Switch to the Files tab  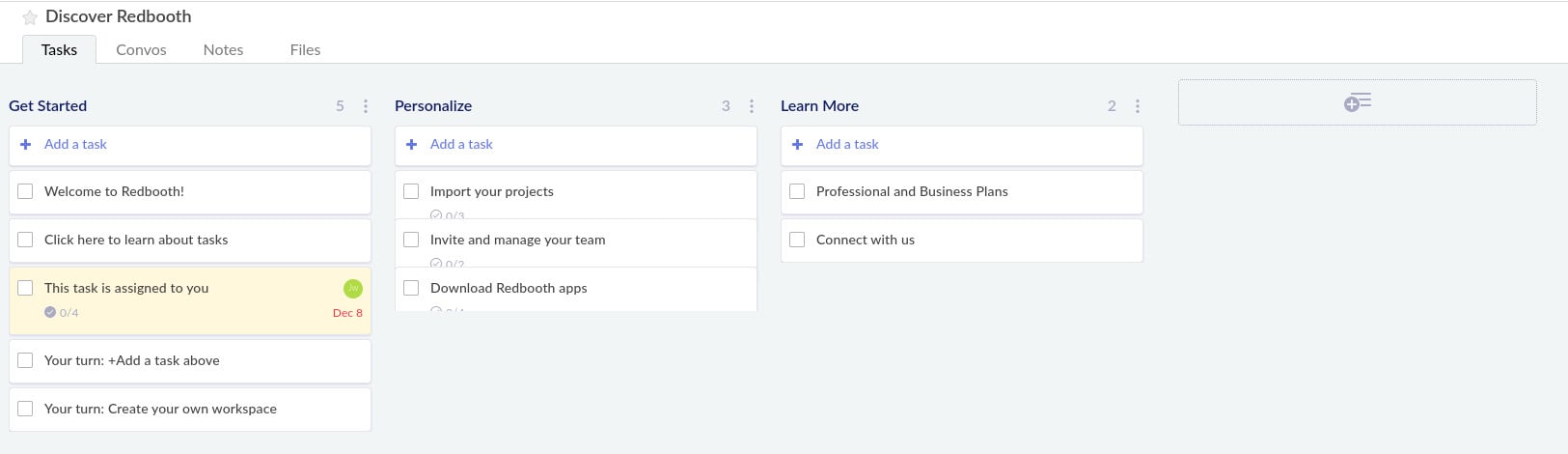click(x=305, y=49)
